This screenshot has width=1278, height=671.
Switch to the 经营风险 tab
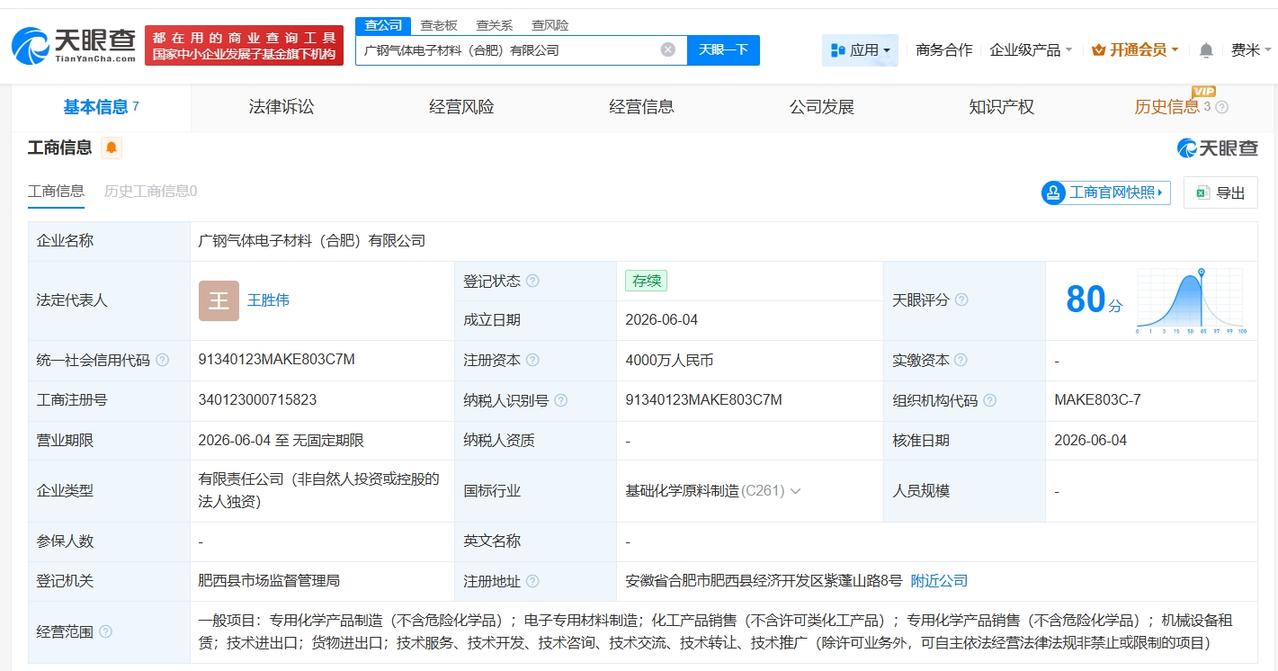click(x=461, y=107)
